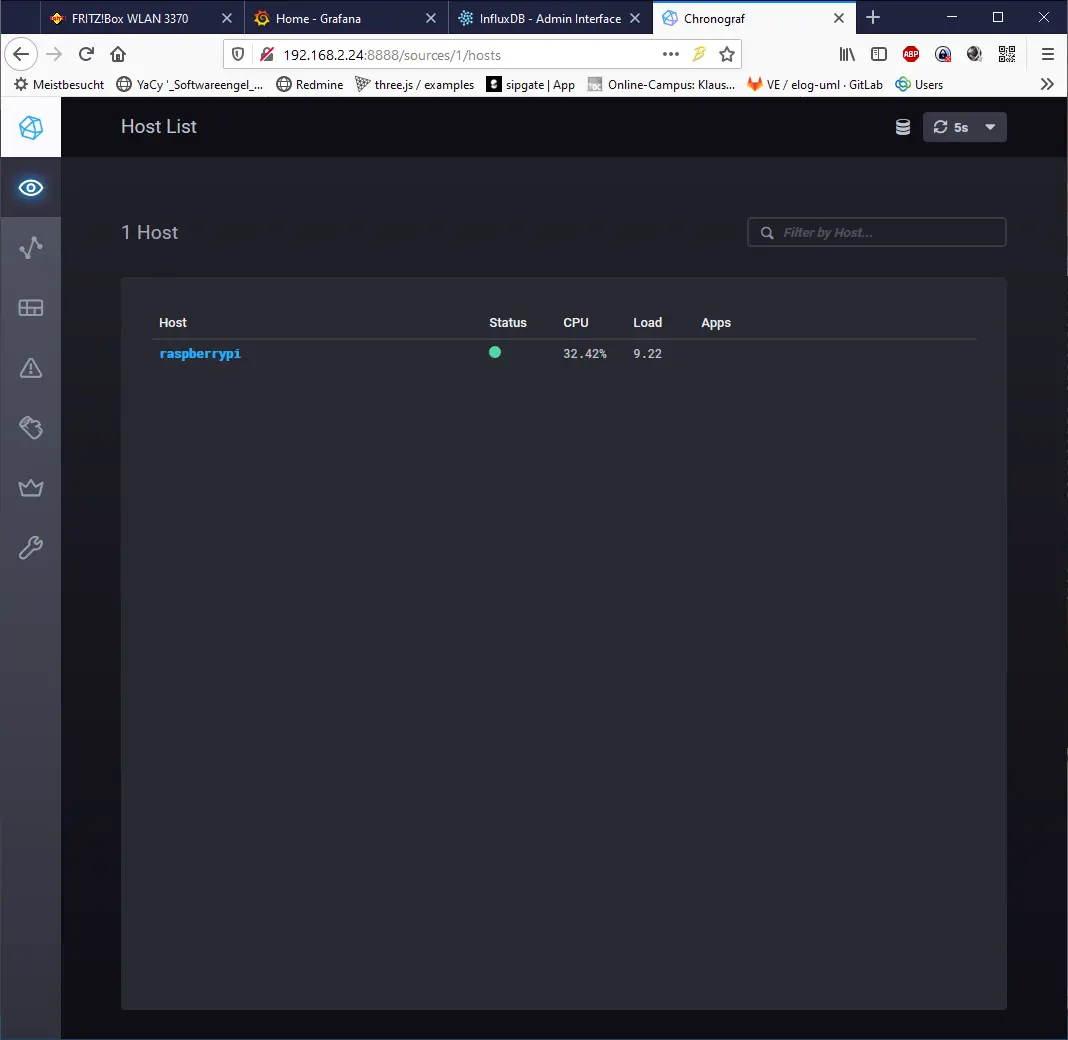The height and width of the screenshot is (1040, 1068).
Task: Open the Data Explorer graph icon
Action: pos(31,248)
